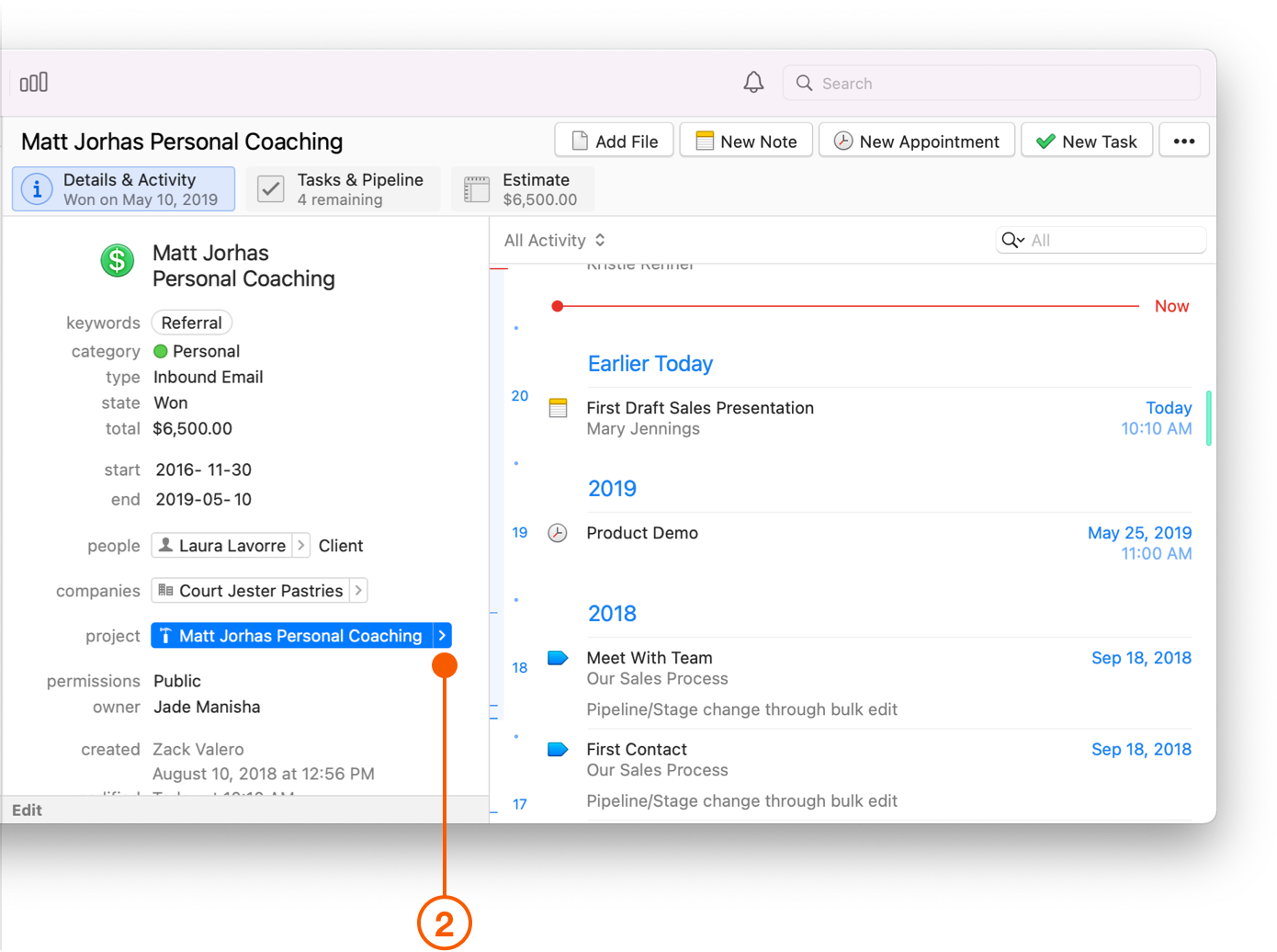1277x952 pixels.
Task: Click the green dollar opportunity icon
Action: (x=118, y=261)
